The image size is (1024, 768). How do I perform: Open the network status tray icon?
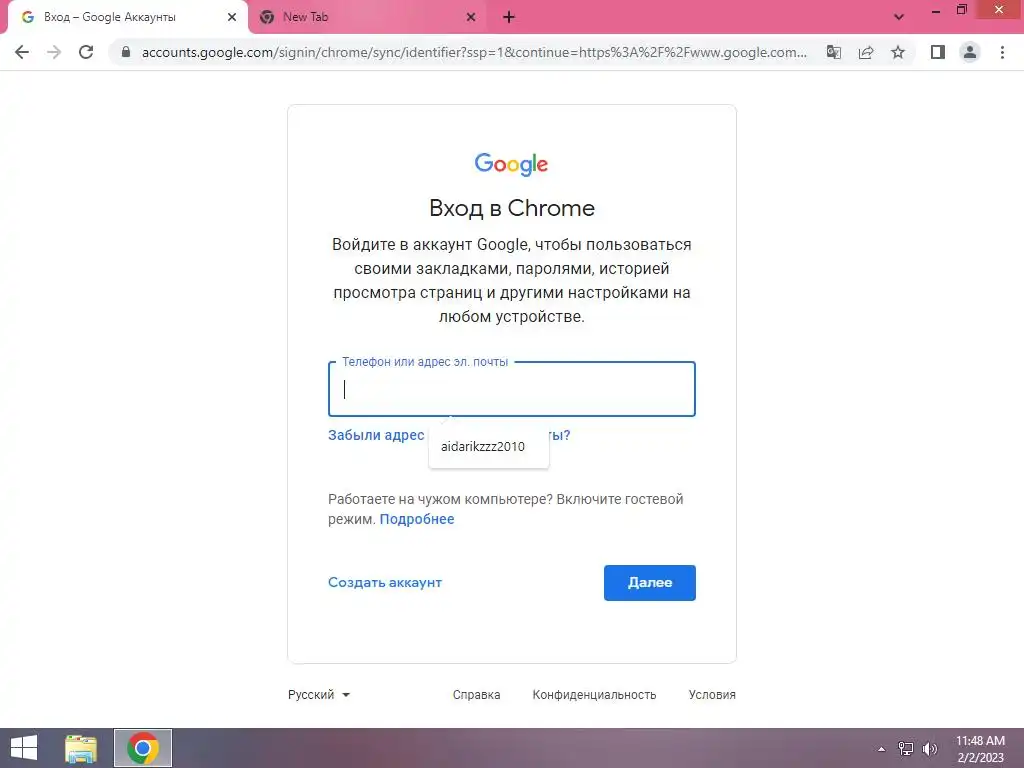[x=906, y=748]
